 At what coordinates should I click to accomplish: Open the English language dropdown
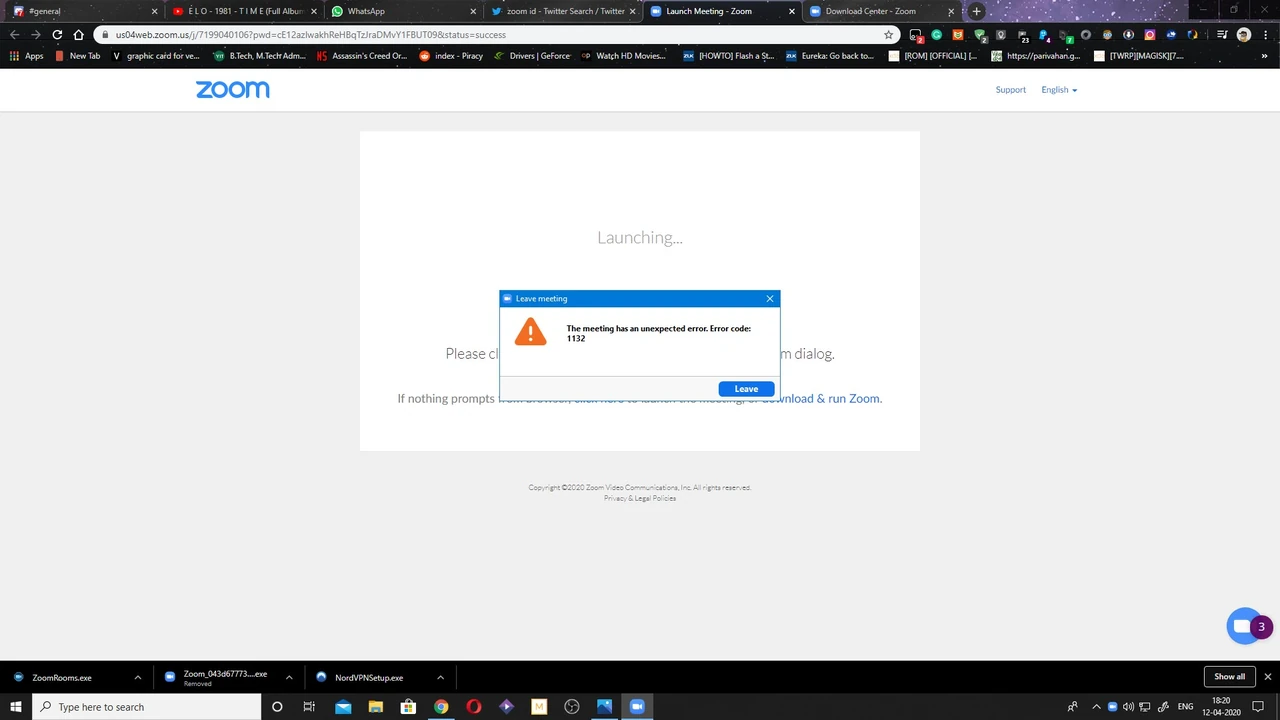[1059, 90]
